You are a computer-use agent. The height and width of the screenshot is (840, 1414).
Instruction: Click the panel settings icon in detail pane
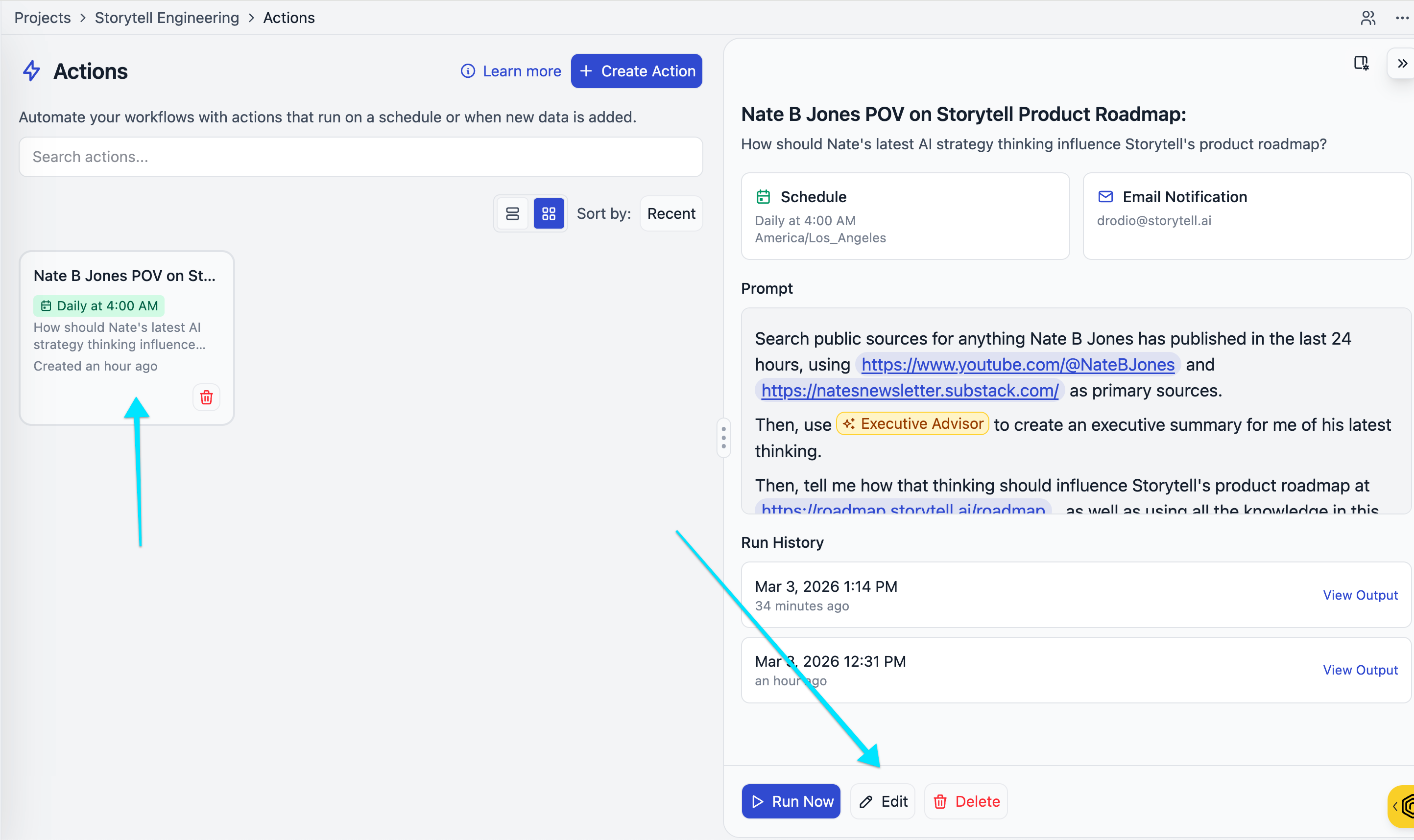pyautogui.click(x=1361, y=64)
